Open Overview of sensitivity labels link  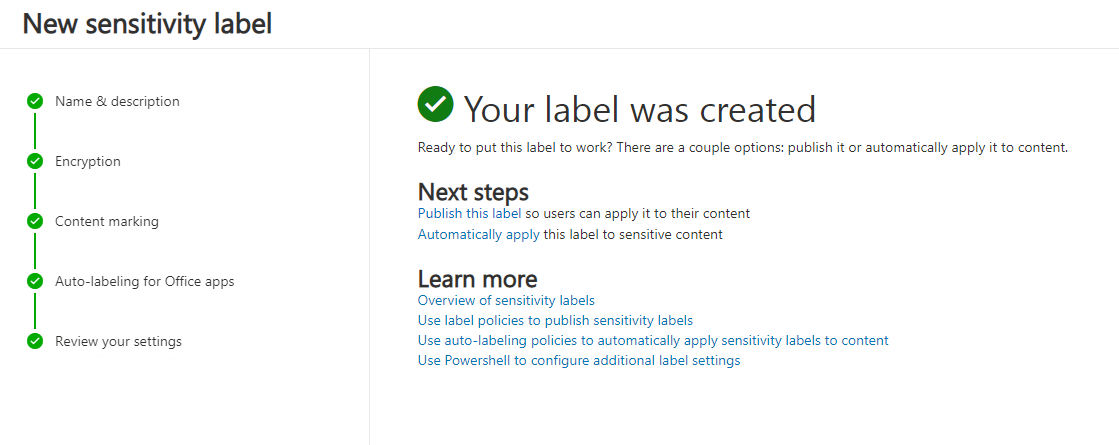pos(506,300)
